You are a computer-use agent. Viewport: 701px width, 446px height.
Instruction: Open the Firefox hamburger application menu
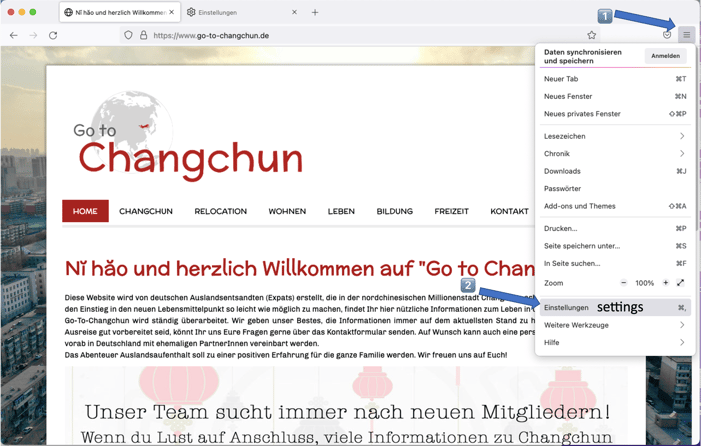(686, 35)
